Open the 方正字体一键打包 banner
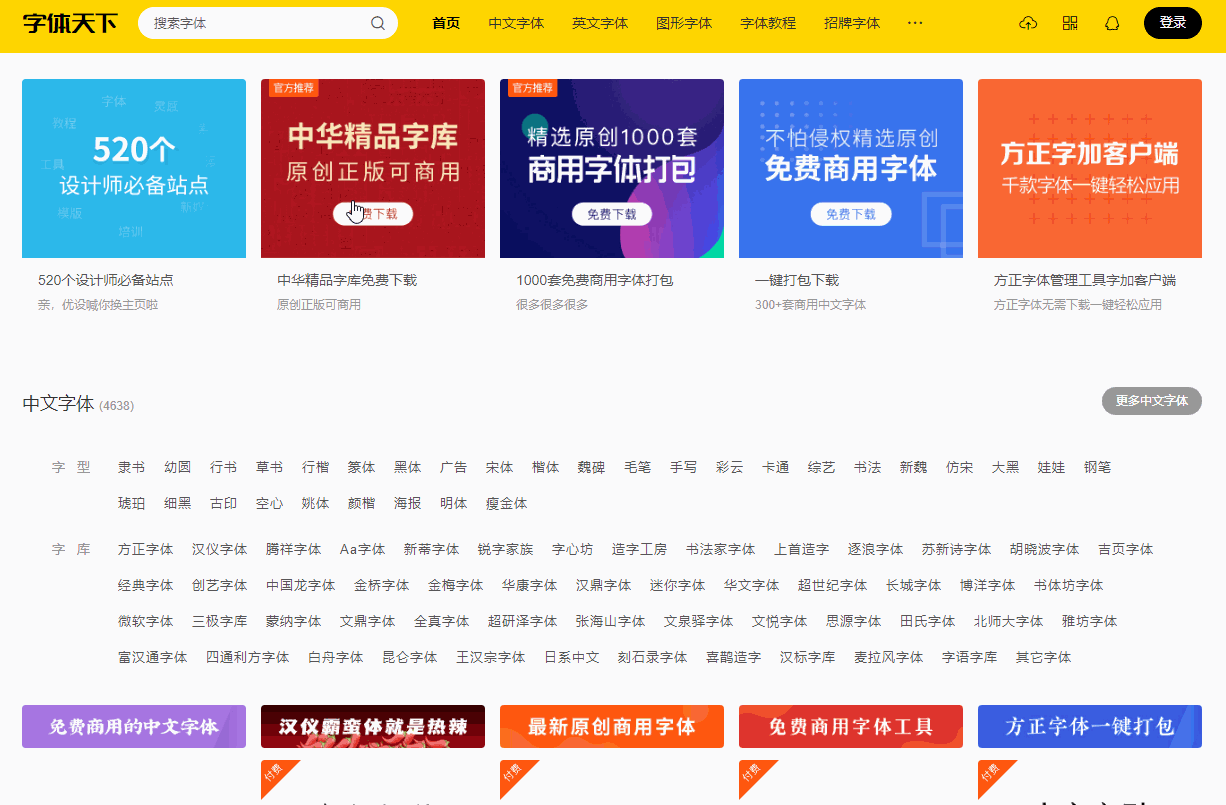The image size is (1226, 805). tap(1090, 727)
